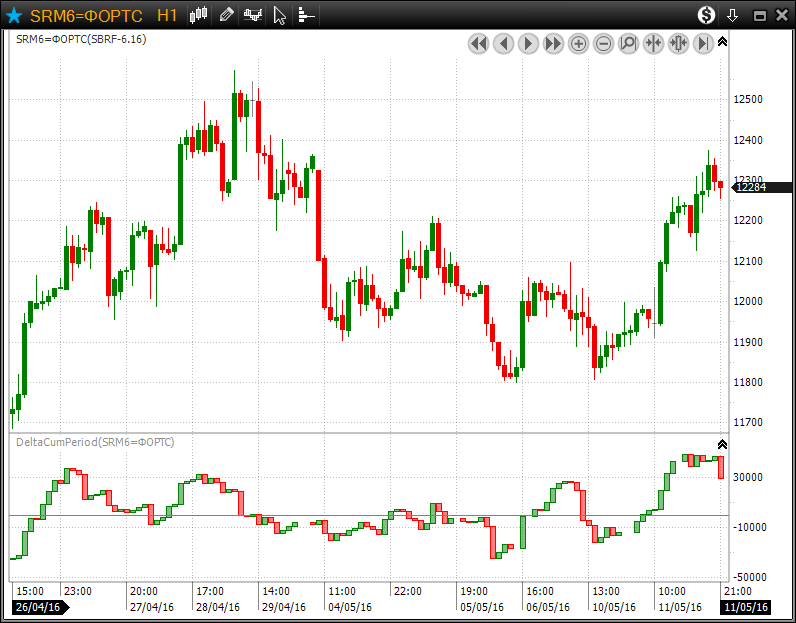
Task: Select the pencil drawing tool
Action: click(227, 15)
